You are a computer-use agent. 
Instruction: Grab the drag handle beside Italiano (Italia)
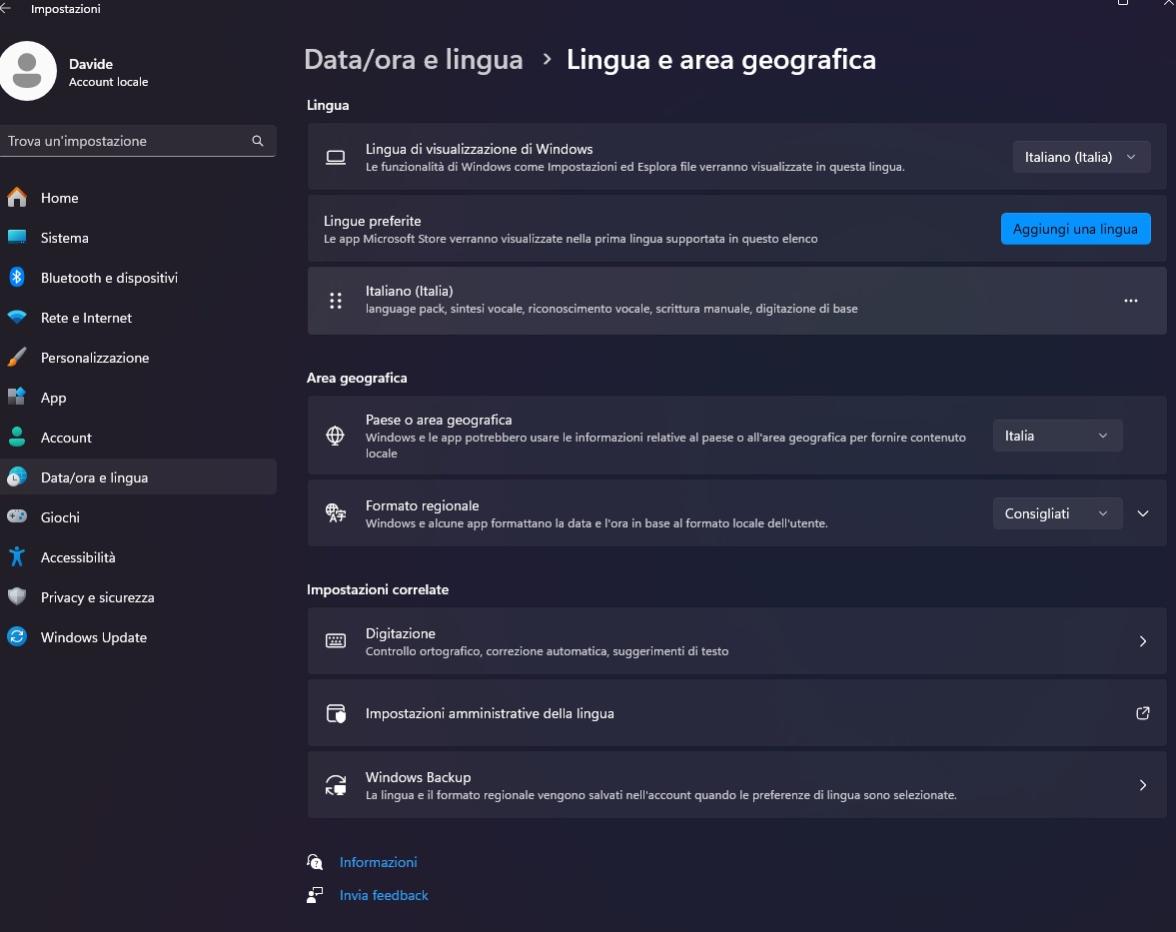[x=336, y=300]
